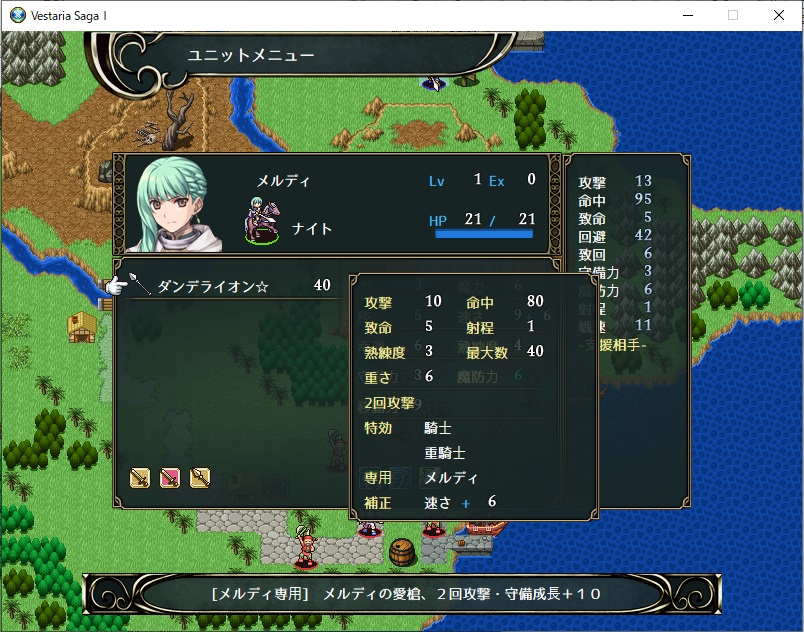Click the blue HP gauge bar

pos(484,234)
